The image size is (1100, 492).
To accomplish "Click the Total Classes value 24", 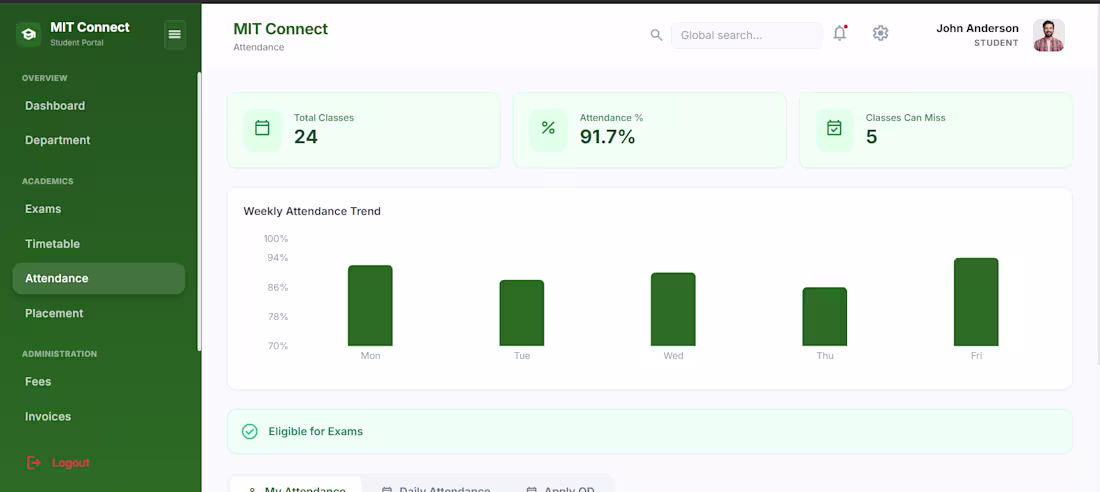I will click(x=306, y=137).
